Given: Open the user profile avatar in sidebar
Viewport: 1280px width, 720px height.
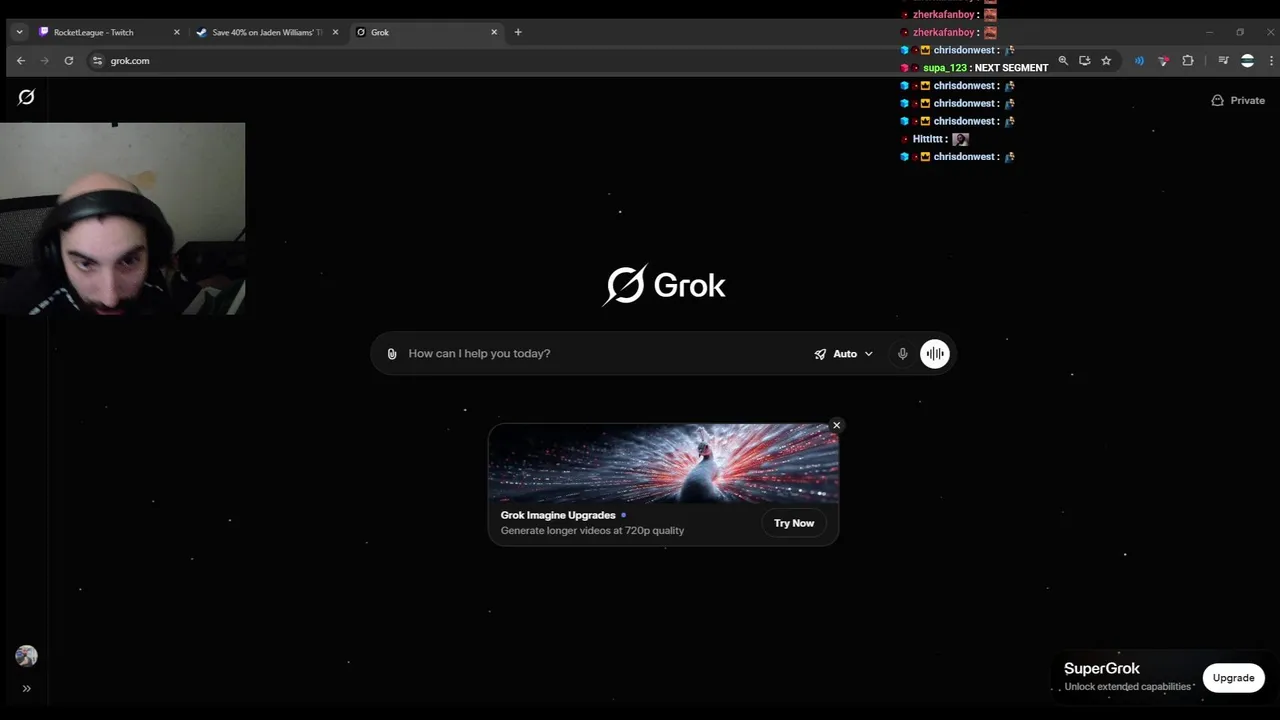Looking at the screenshot, I should tap(26, 656).
